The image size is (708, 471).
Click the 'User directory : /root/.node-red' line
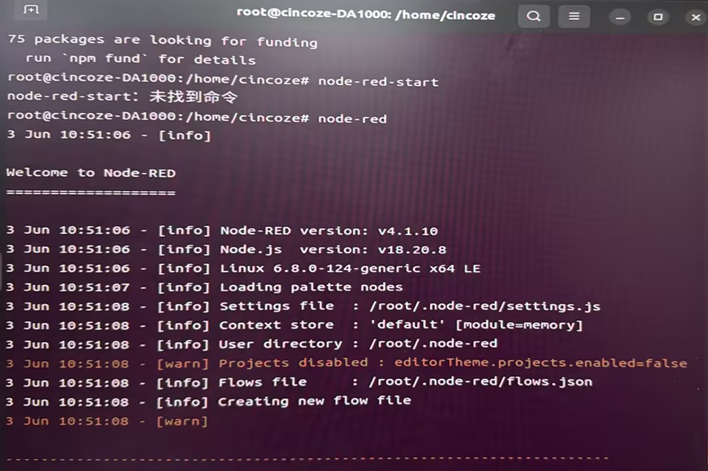click(x=252, y=344)
